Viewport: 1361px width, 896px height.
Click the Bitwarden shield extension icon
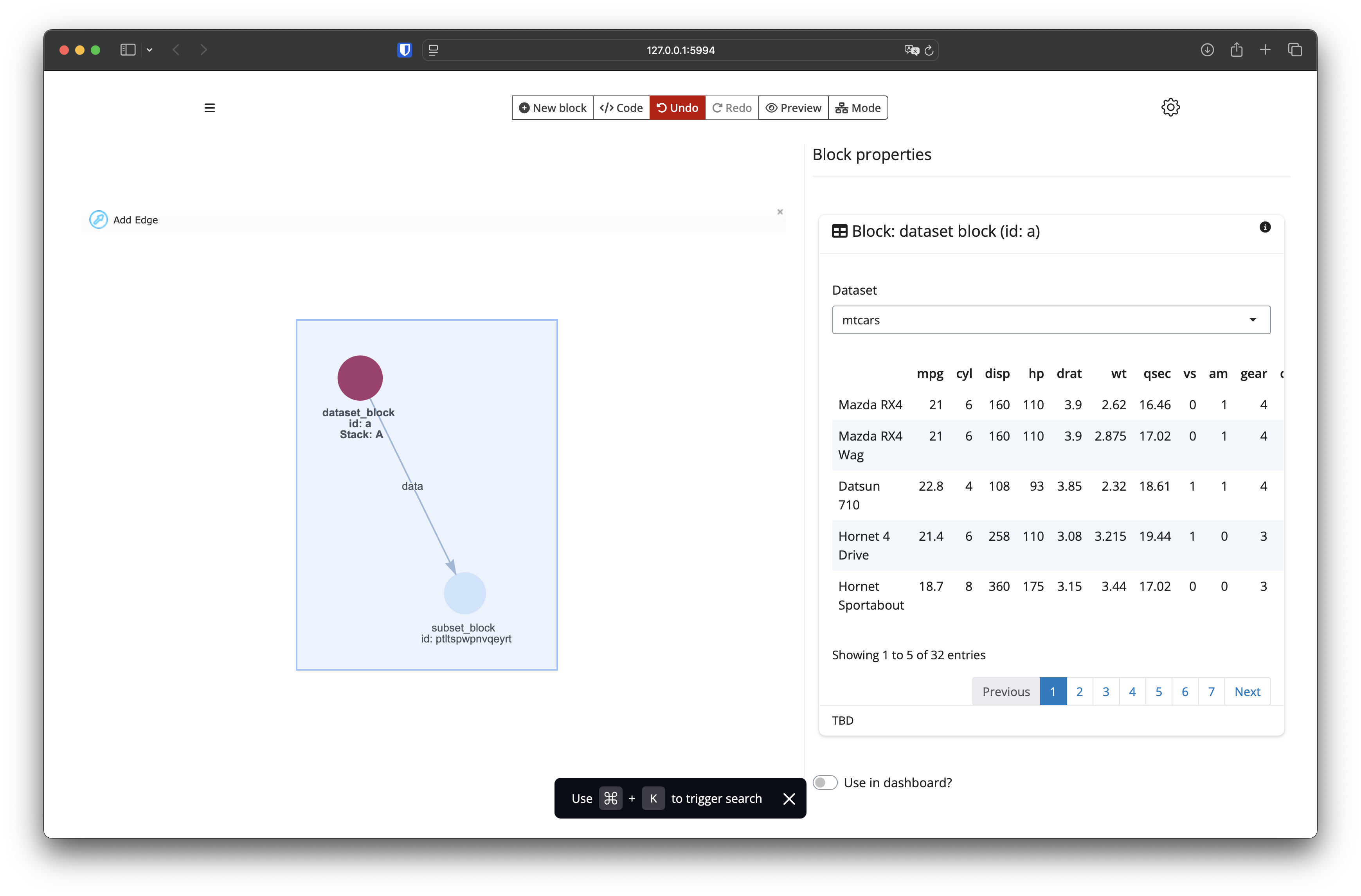404,50
